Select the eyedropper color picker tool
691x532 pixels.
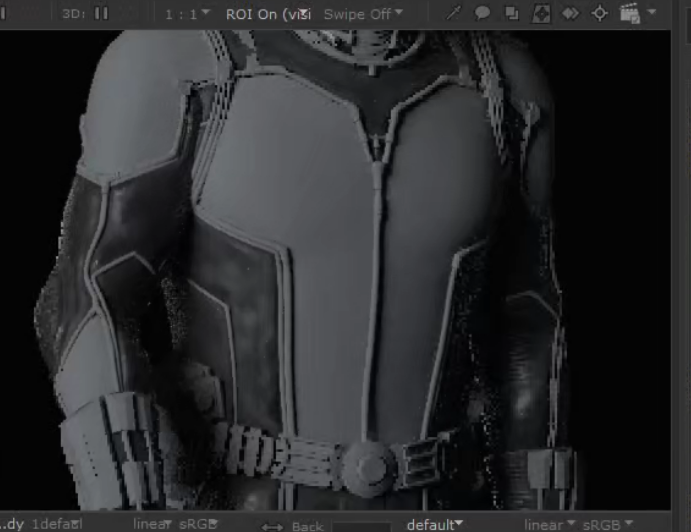pos(454,13)
